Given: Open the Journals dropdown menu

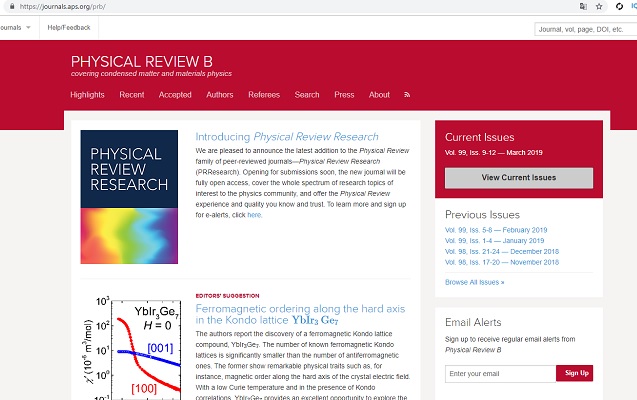Looking at the screenshot, I should coord(15,28).
